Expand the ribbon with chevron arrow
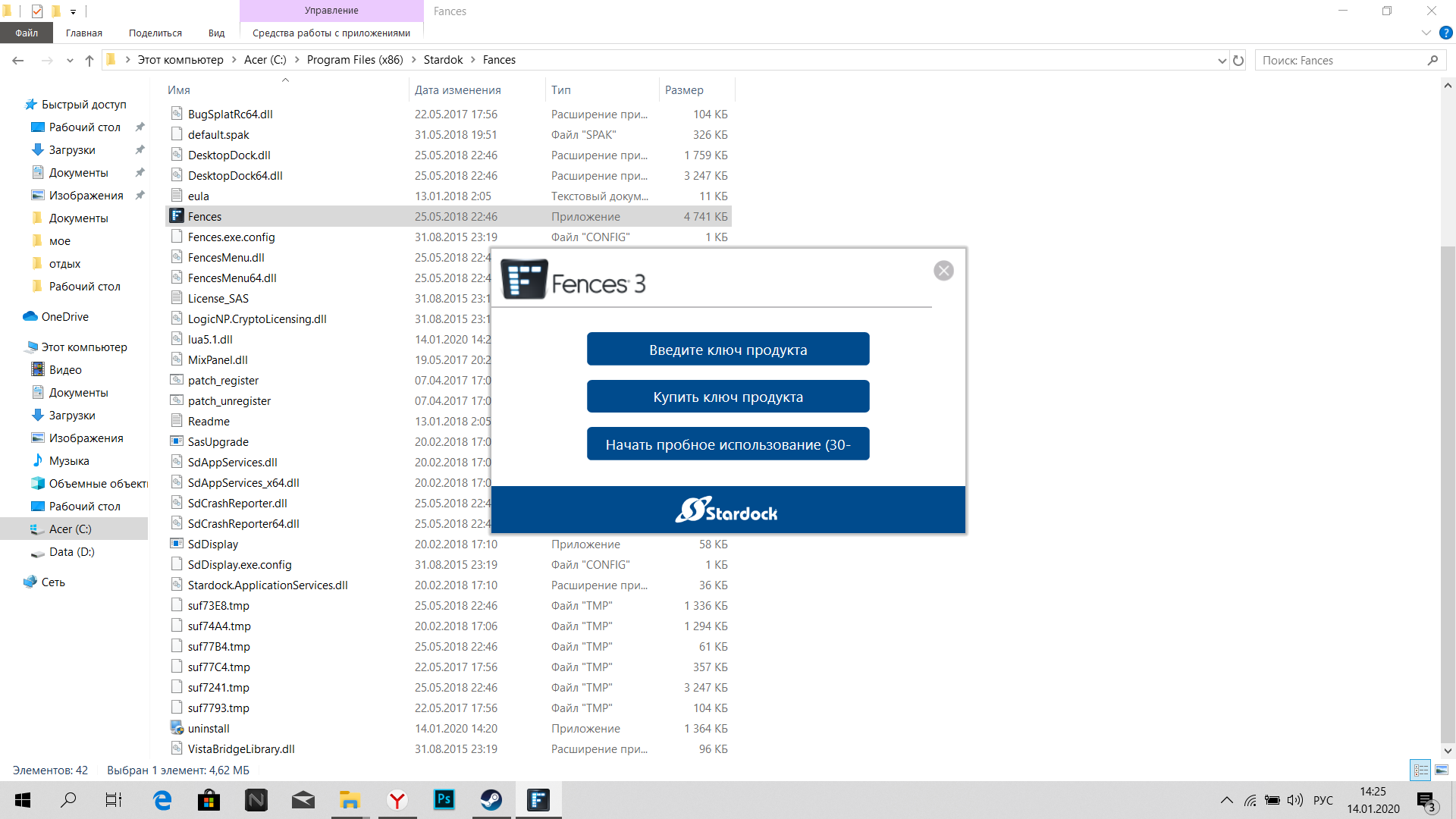The image size is (1456, 819). (x=1426, y=33)
